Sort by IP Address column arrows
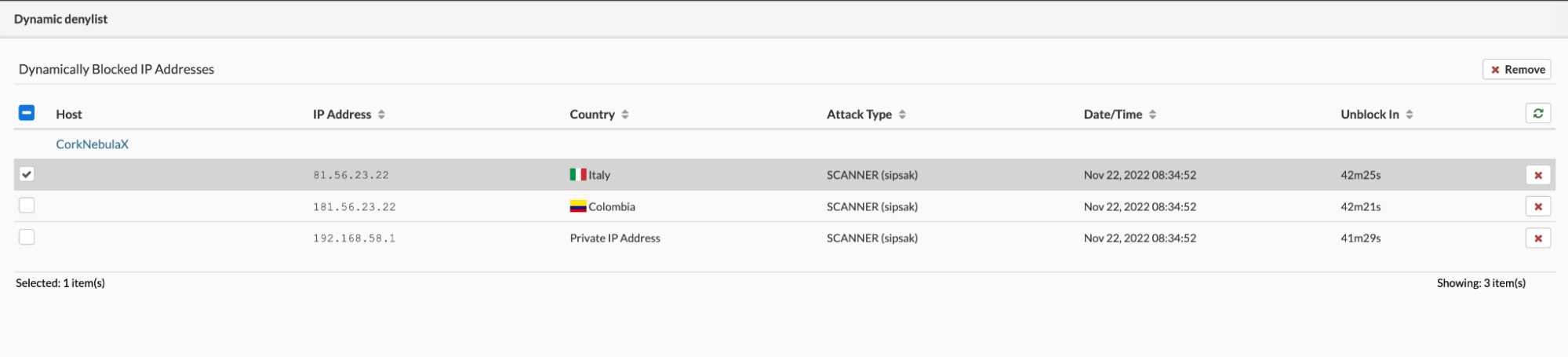This screenshot has width=1568, height=357. click(x=381, y=115)
